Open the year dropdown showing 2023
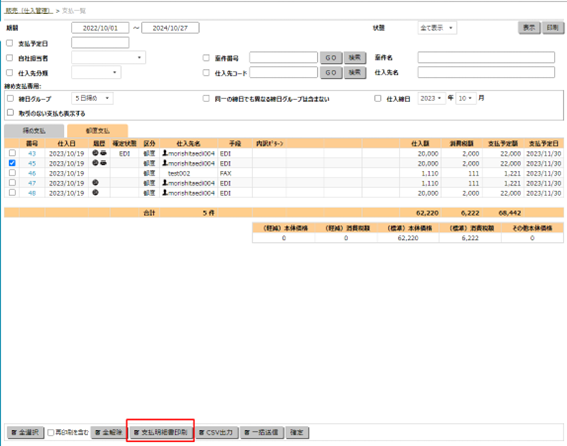The width and height of the screenshot is (567, 446). tap(431, 98)
